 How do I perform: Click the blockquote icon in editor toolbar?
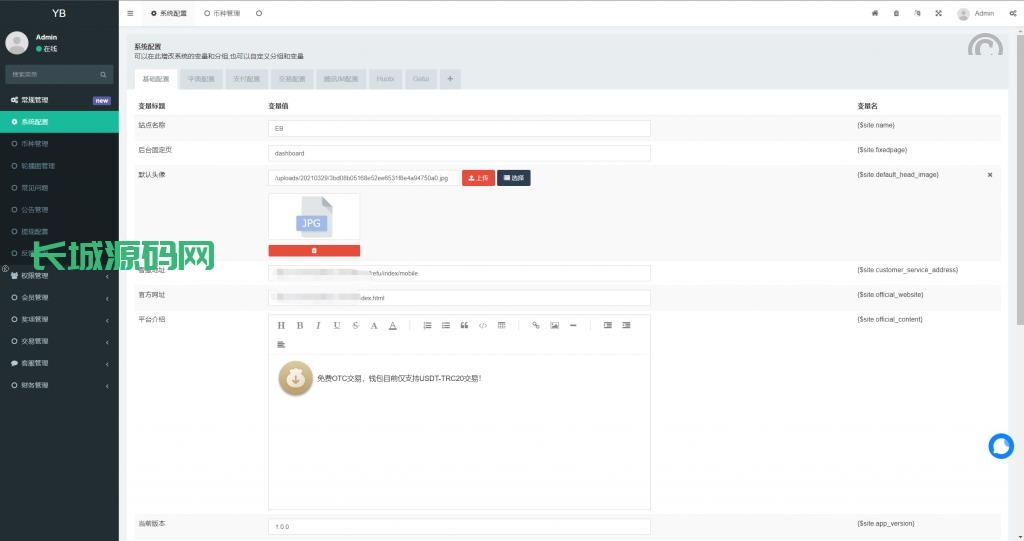click(464, 325)
